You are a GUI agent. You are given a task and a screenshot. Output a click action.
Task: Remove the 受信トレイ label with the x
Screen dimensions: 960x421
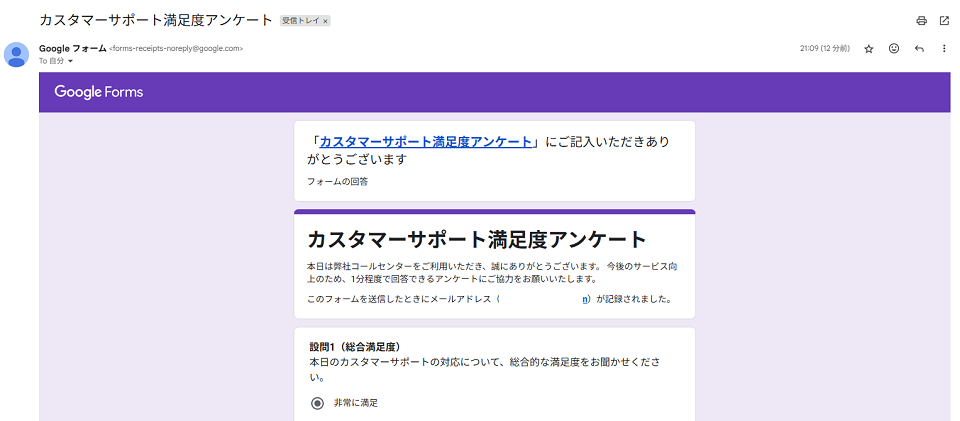[326, 21]
